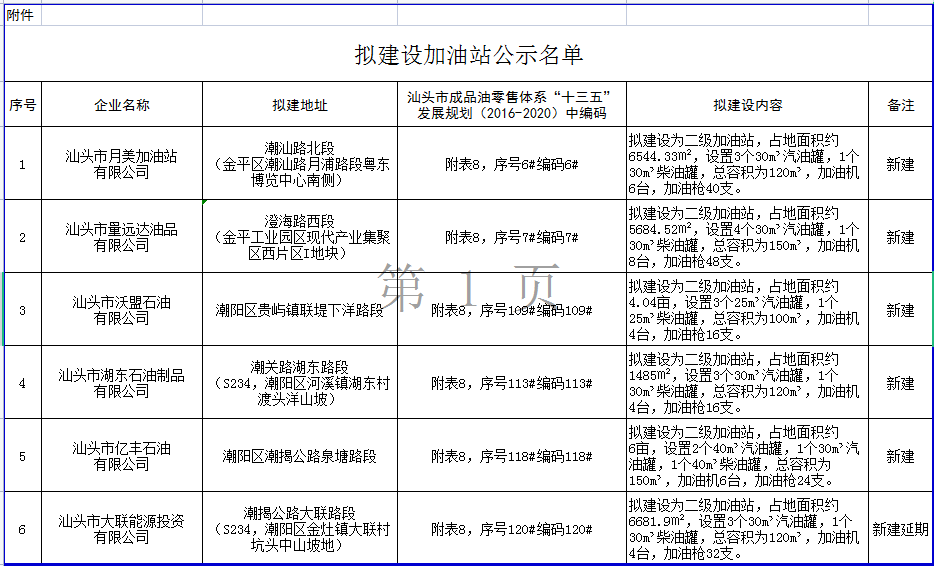Viewport: 934px width, 566px height.
Task: Select company cell 汕头市沃盟石油有限公司
Action: 122,310
